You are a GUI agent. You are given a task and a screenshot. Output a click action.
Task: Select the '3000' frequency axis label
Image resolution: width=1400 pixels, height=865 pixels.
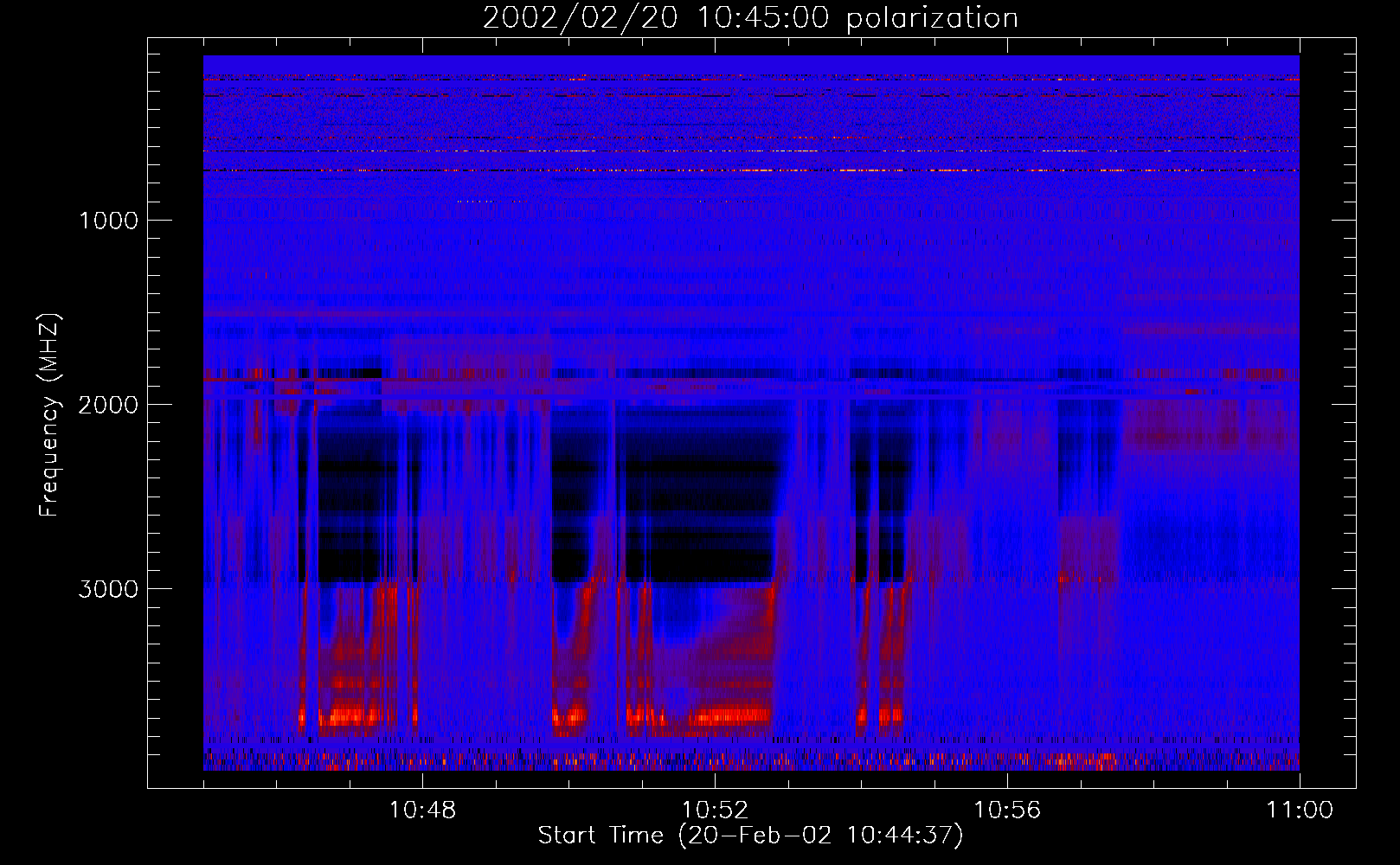[108, 589]
